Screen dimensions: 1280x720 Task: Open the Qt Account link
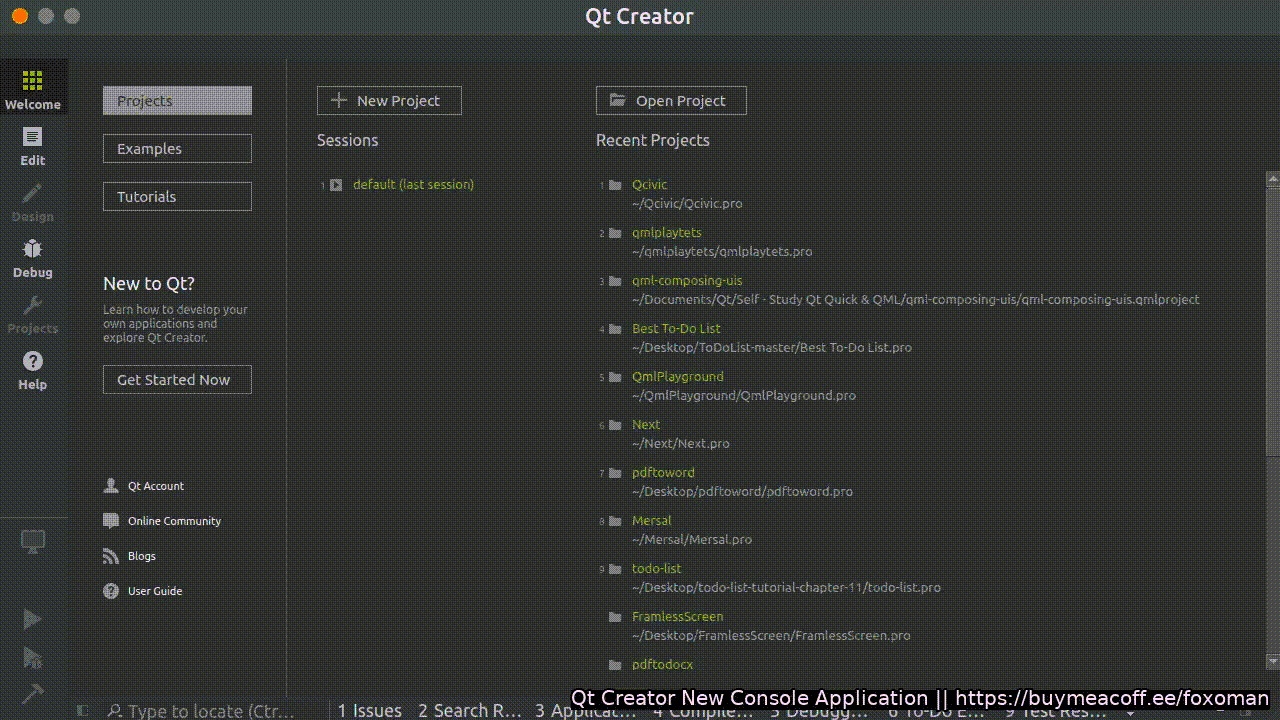click(156, 486)
